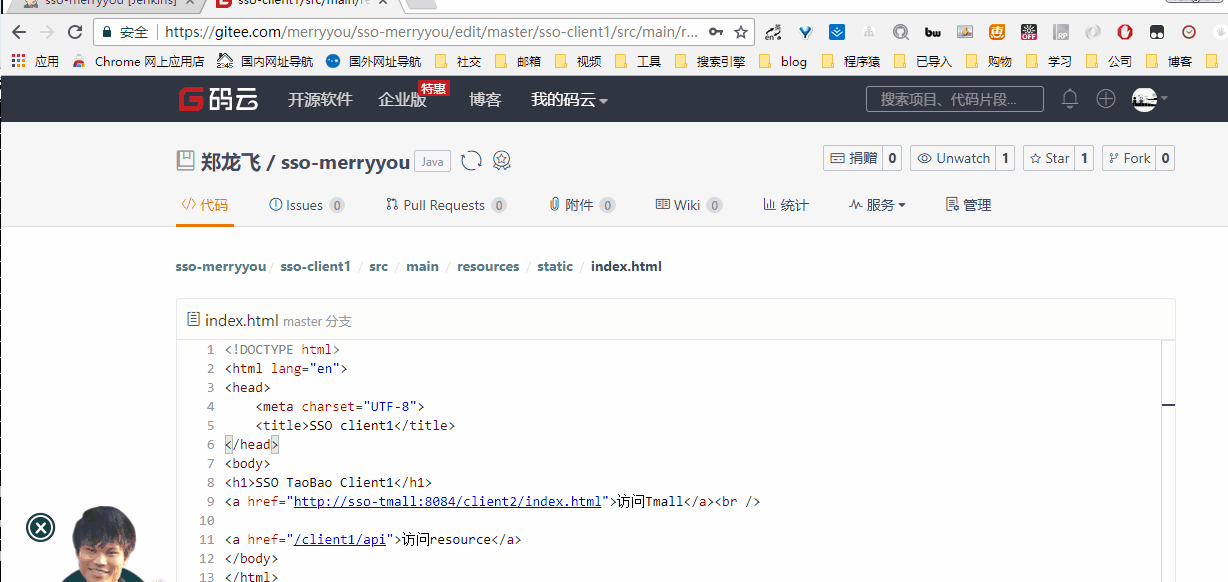Click the quality badge icon next to sync
Viewport: 1228px width, 582px height.
click(501, 160)
